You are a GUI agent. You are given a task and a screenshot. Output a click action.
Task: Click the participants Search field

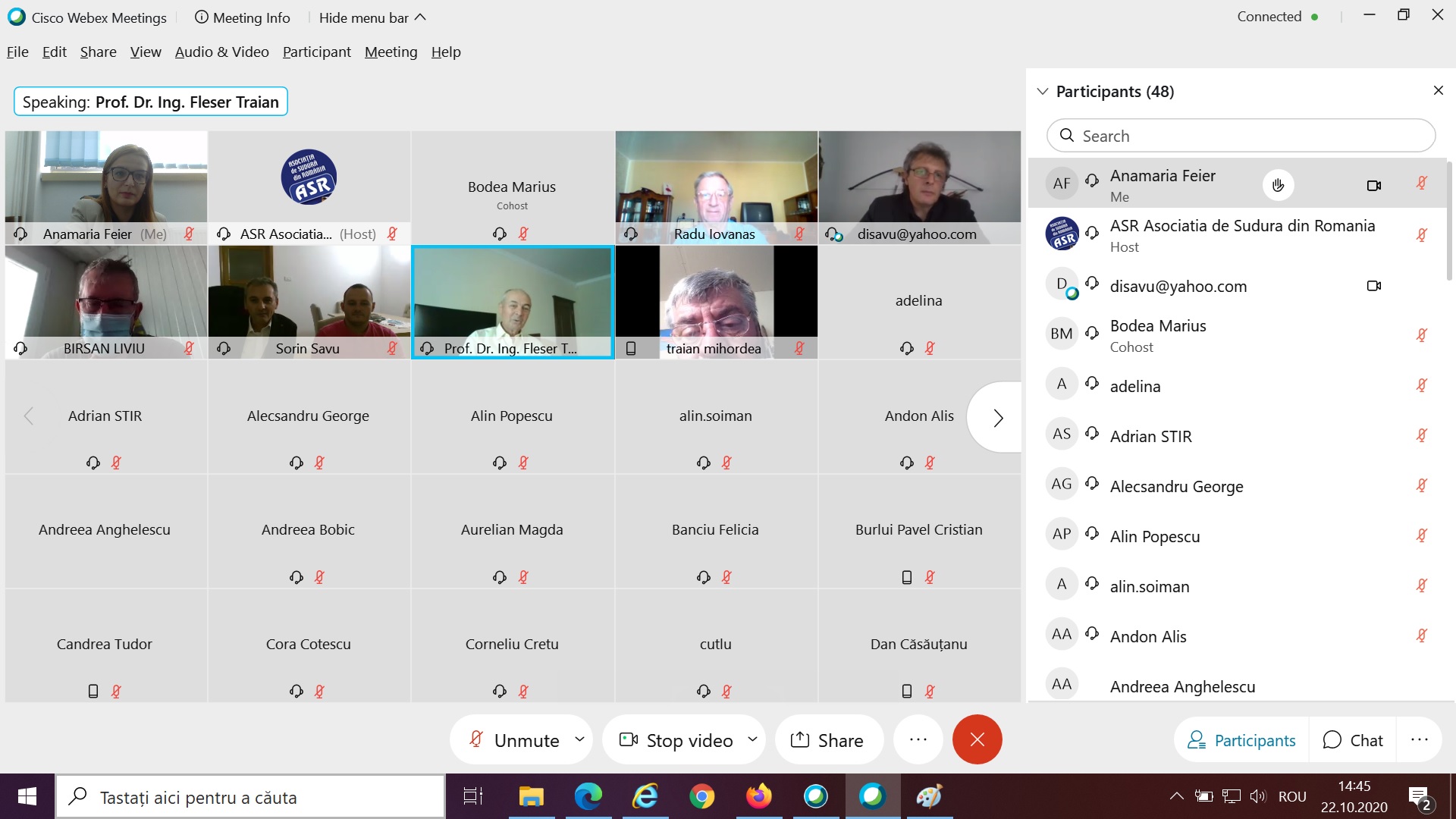pyautogui.click(x=1241, y=136)
